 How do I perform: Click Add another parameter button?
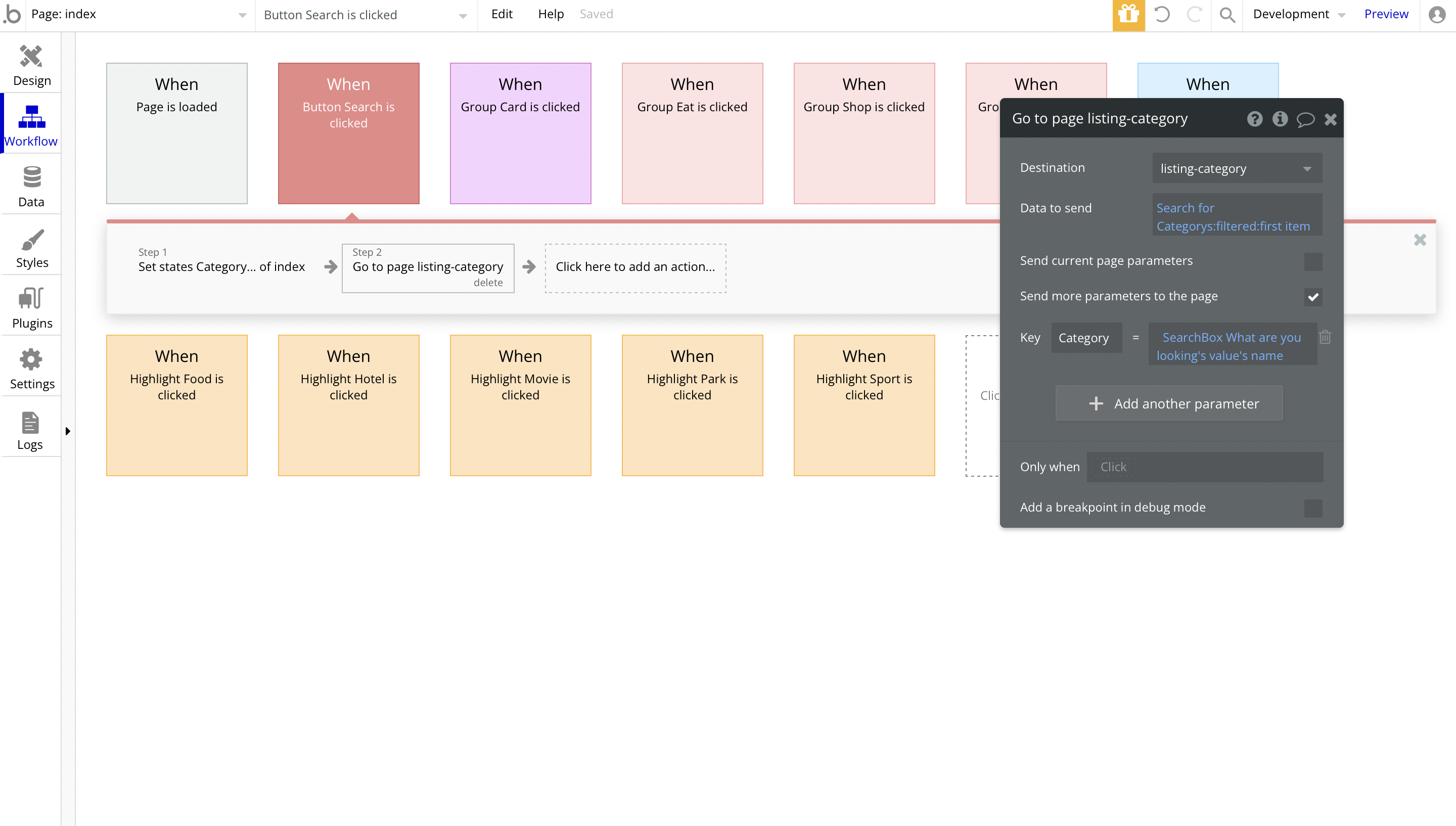pyautogui.click(x=1168, y=403)
